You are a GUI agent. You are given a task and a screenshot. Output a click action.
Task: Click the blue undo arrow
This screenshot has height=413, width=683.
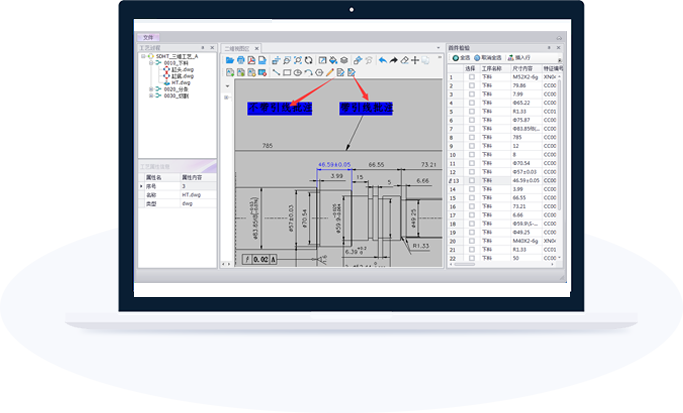point(383,60)
